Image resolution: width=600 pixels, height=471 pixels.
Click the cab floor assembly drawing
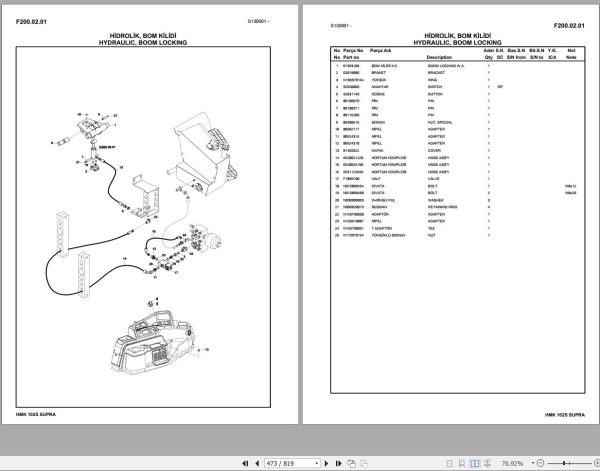[155, 342]
